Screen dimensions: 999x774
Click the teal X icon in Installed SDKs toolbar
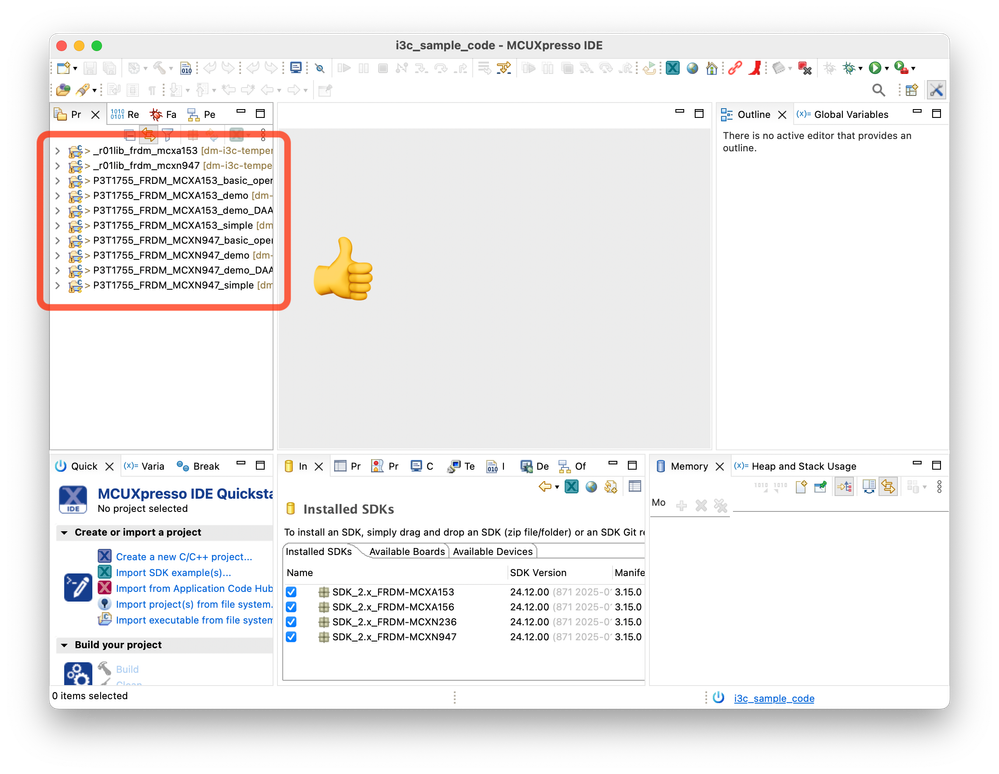572,487
